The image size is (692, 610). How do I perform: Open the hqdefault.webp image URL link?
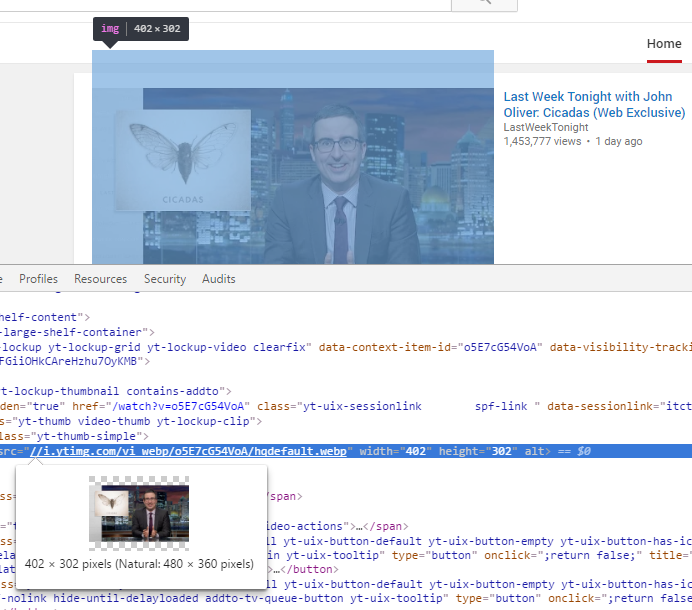click(x=188, y=451)
